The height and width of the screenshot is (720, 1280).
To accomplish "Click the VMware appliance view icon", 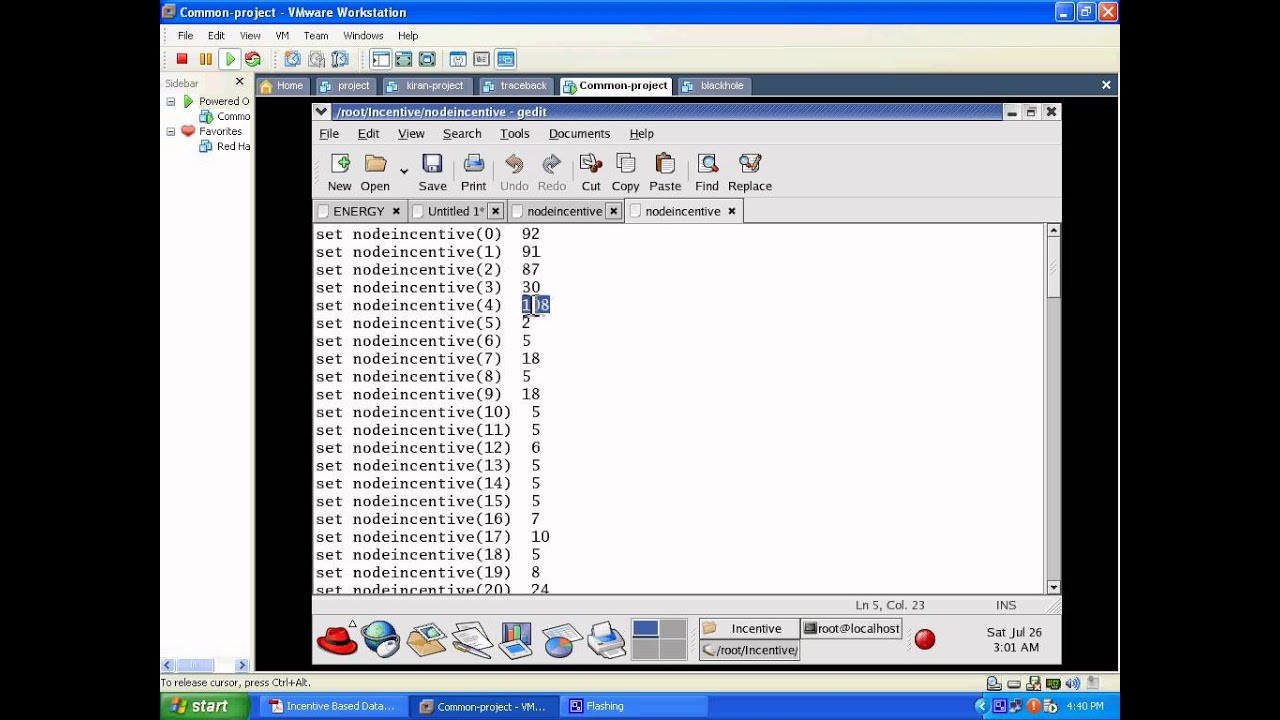I will pos(482,59).
